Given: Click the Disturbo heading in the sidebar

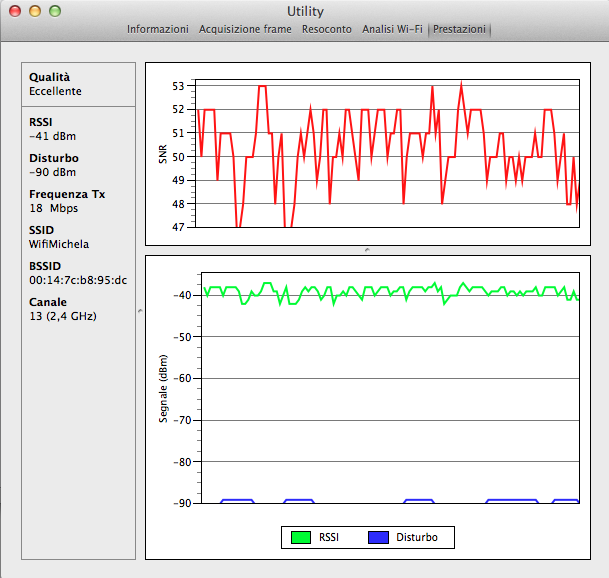Looking at the screenshot, I should 54,158.
